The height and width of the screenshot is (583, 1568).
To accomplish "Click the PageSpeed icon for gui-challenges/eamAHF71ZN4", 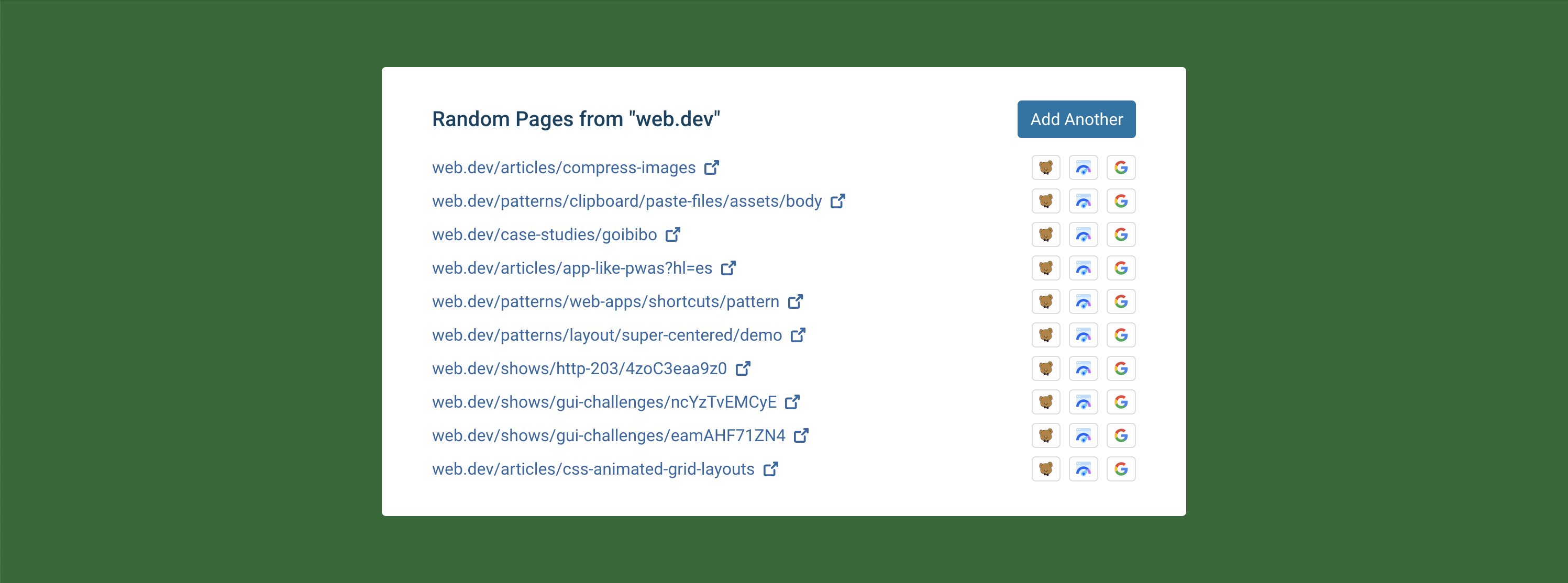I will click(x=1084, y=435).
